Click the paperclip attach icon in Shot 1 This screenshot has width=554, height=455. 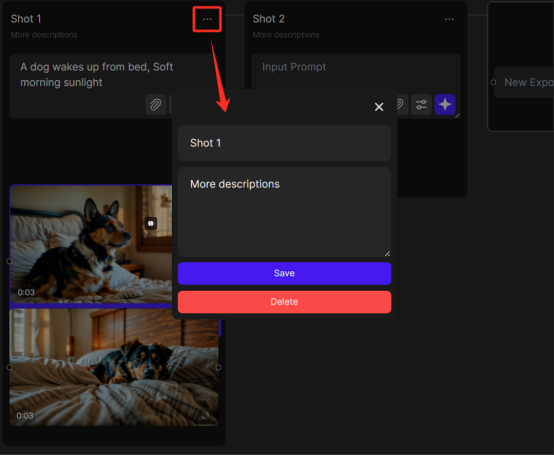pyautogui.click(x=156, y=105)
